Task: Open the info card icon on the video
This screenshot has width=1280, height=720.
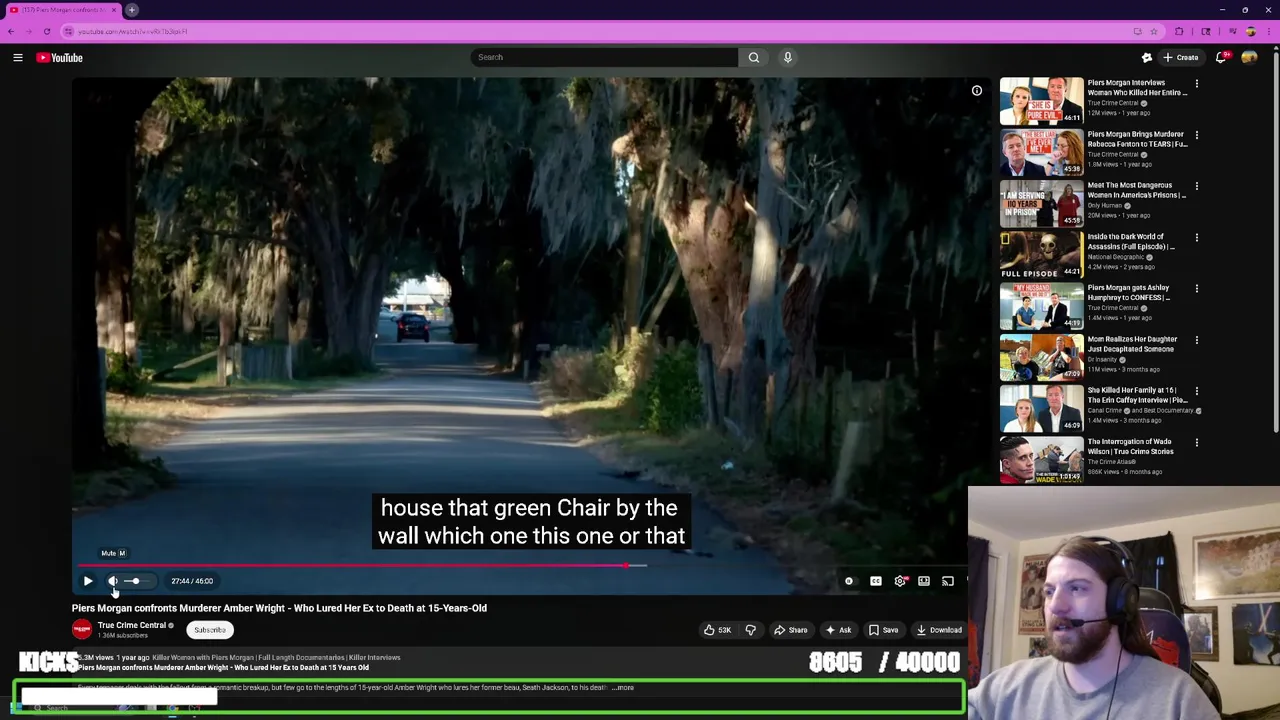Action: click(977, 91)
